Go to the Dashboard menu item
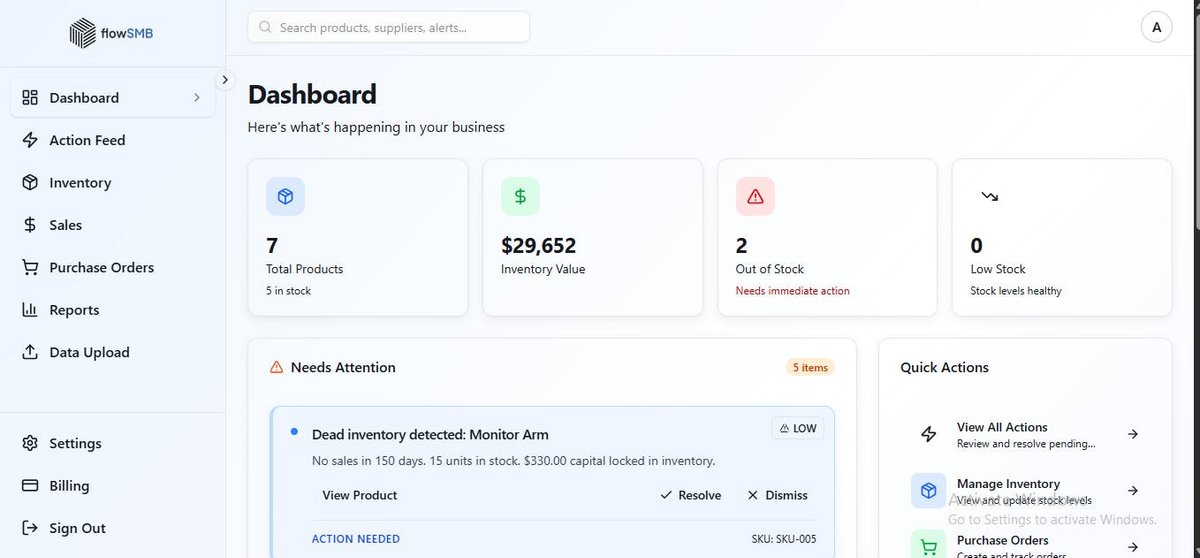This screenshot has width=1200, height=558. click(113, 98)
